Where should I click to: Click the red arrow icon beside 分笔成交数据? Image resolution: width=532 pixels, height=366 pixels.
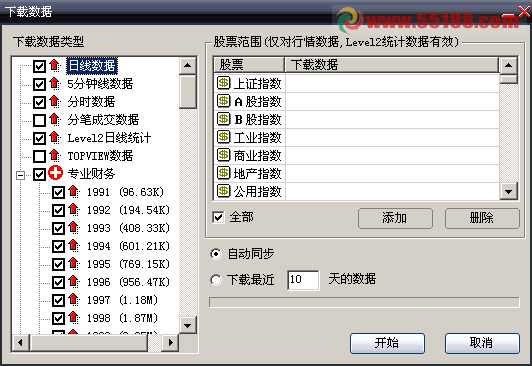pyautogui.click(x=54, y=119)
